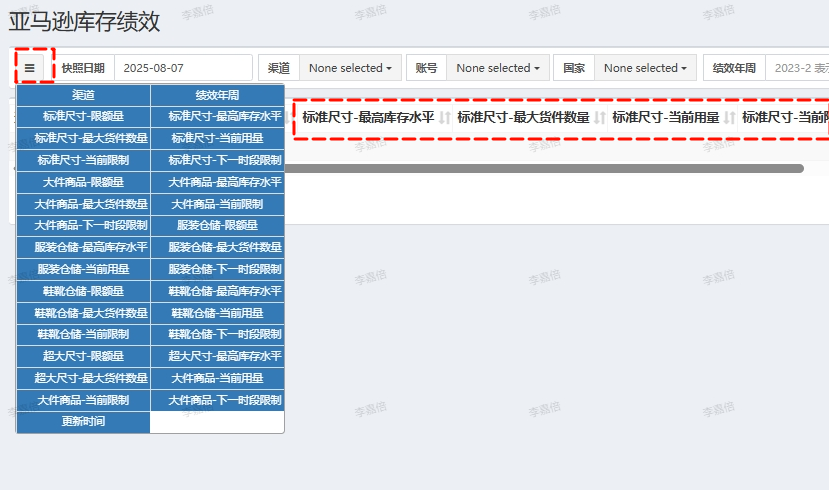829x490 pixels.
Task: Click the horizontal table scrollbar
Action: [544, 169]
